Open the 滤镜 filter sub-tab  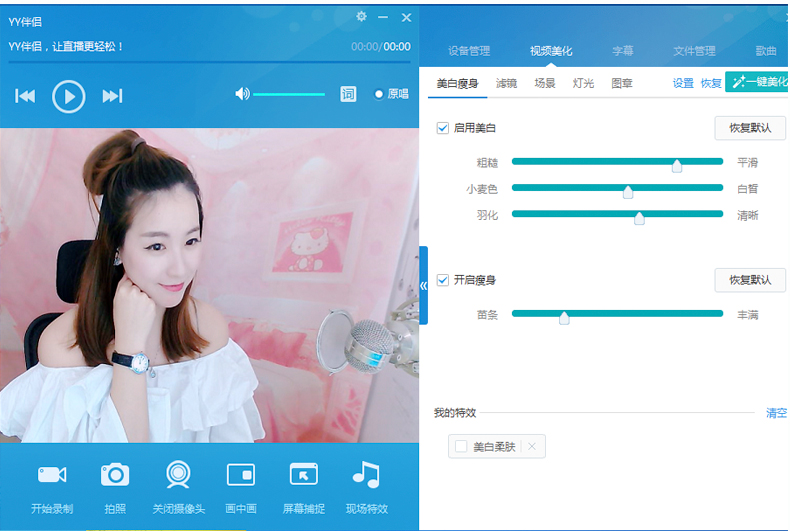pos(506,84)
